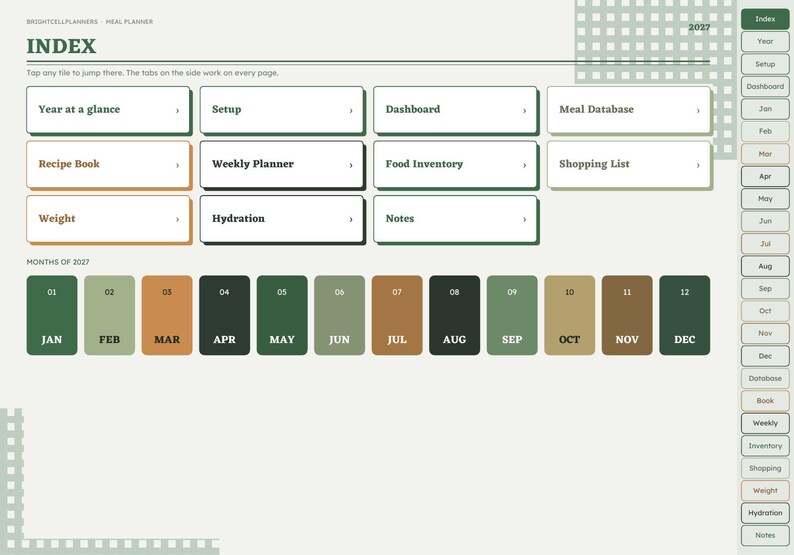The image size is (794, 555).
Task: Switch to the Year side tab
Action: click(765, 42)
